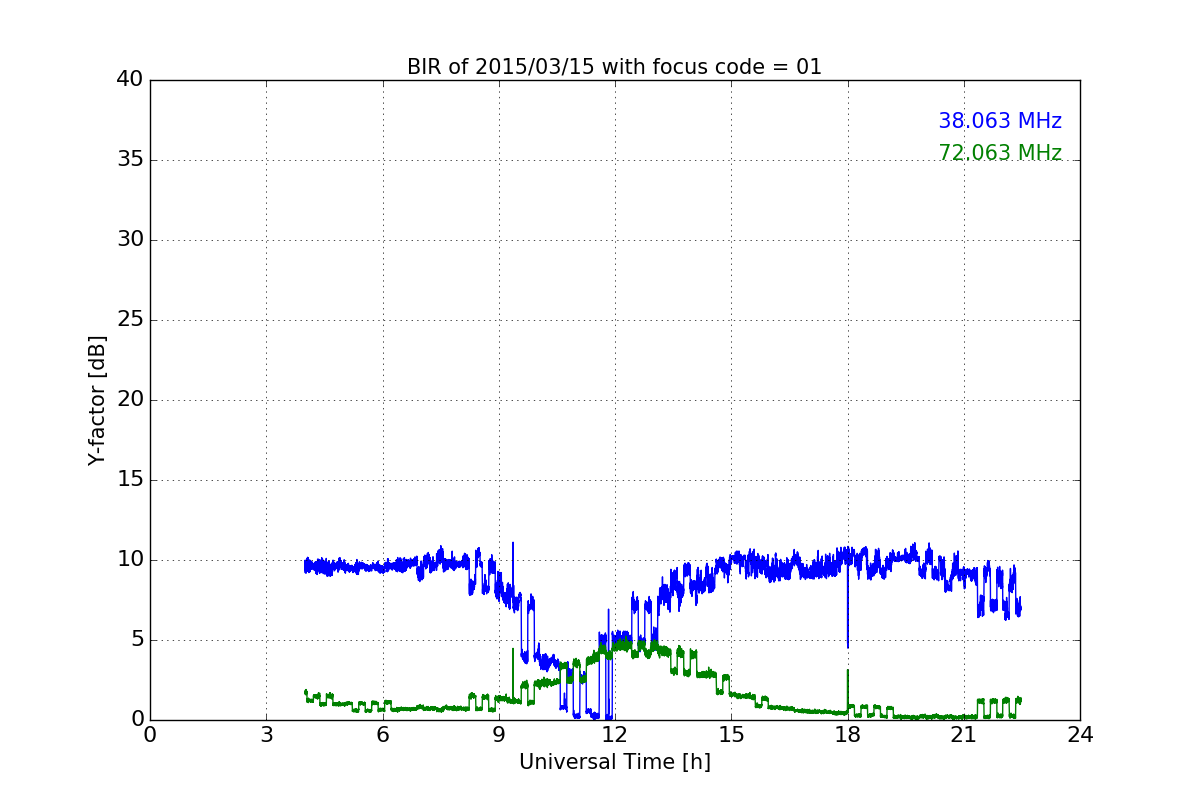1200x800 pixels.
Task: Click the y-axis tick label '25'
Action: 129,320
